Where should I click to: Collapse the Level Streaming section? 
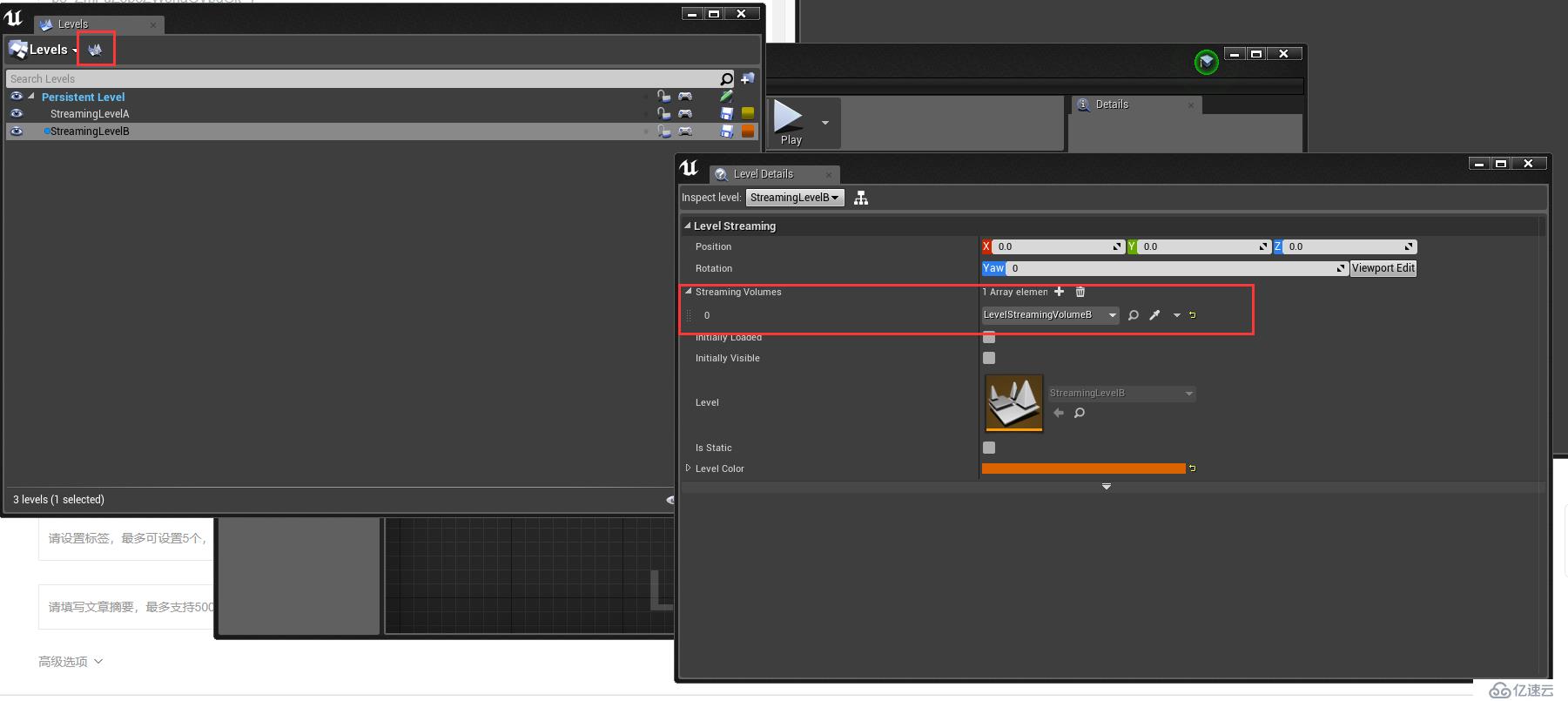point(688,226)
